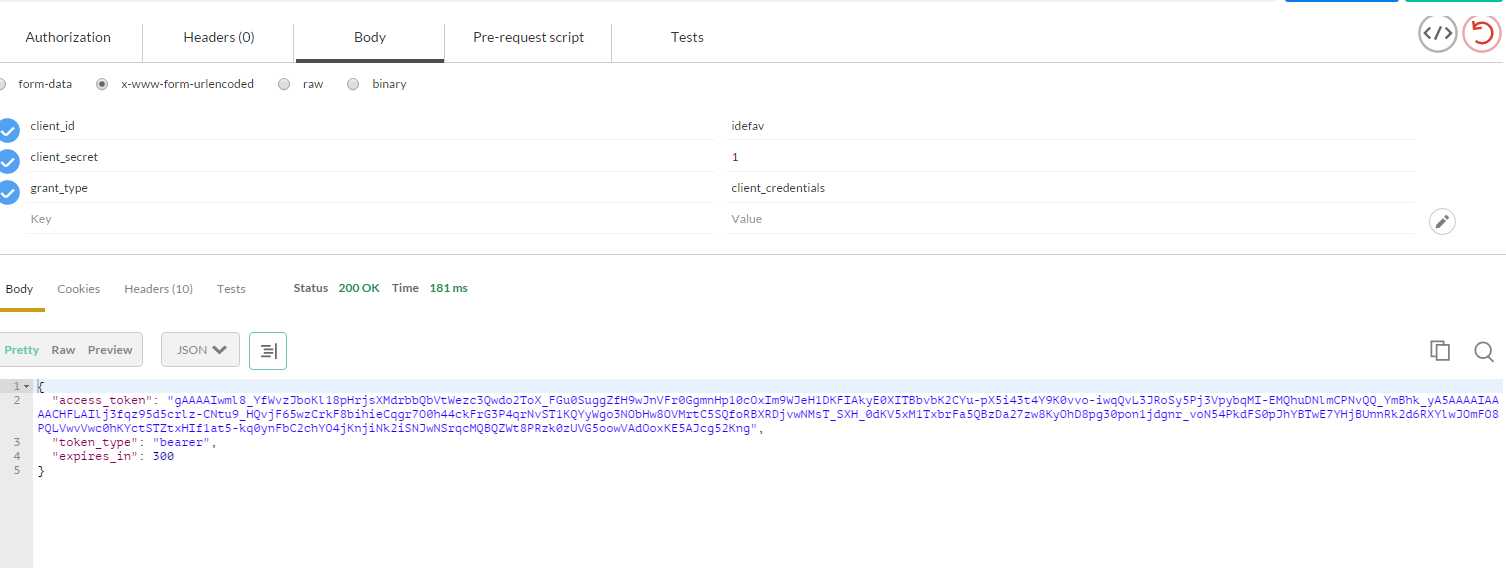This screenshot has width=1506, height=568.
Task: Open the JSON format dropdown
Action: coord(200,350)
